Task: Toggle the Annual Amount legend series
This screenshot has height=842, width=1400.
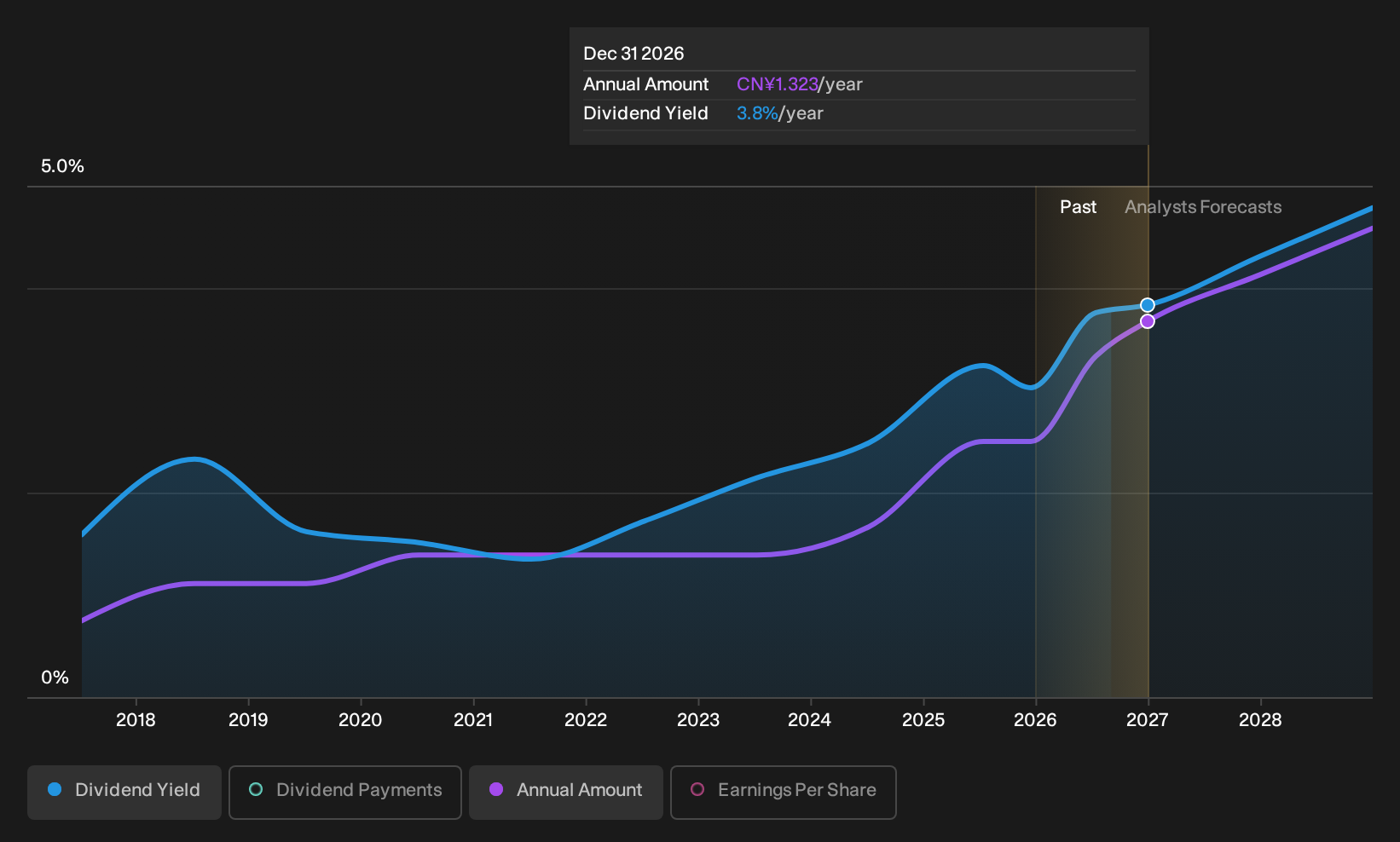Action: click(x=566, y=793)
